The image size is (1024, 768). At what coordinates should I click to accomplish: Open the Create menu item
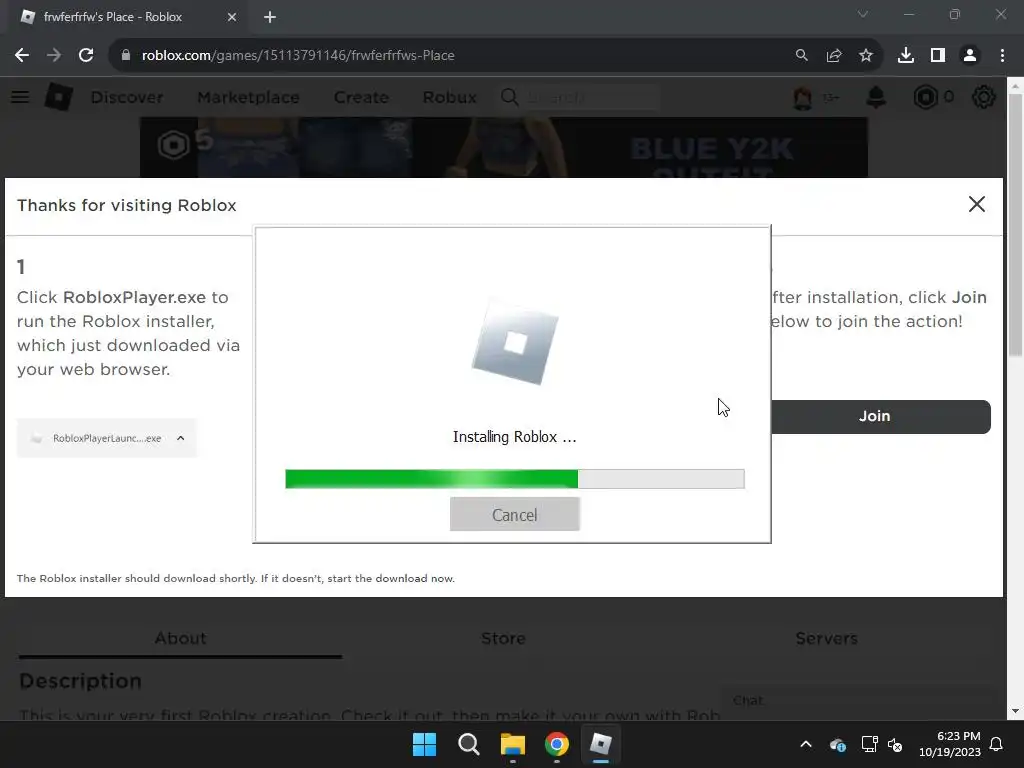point(361,97)
